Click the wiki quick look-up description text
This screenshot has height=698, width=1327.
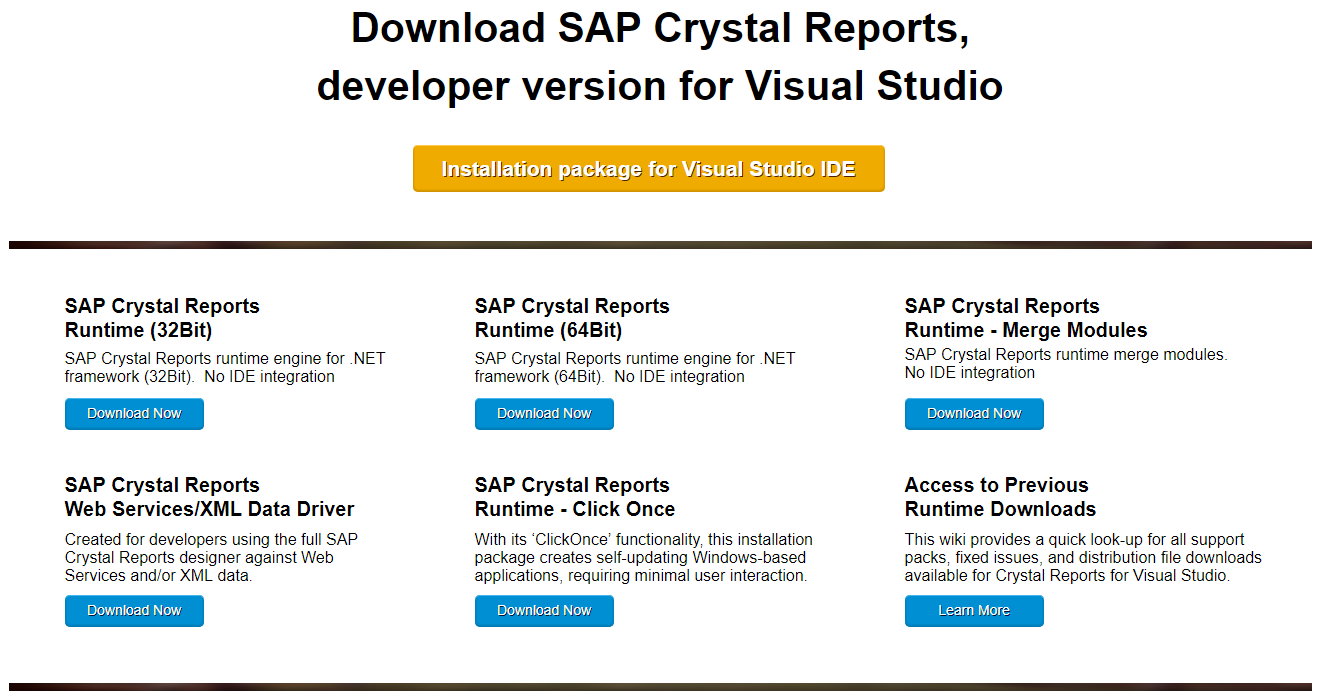[x=1083, y=557]
